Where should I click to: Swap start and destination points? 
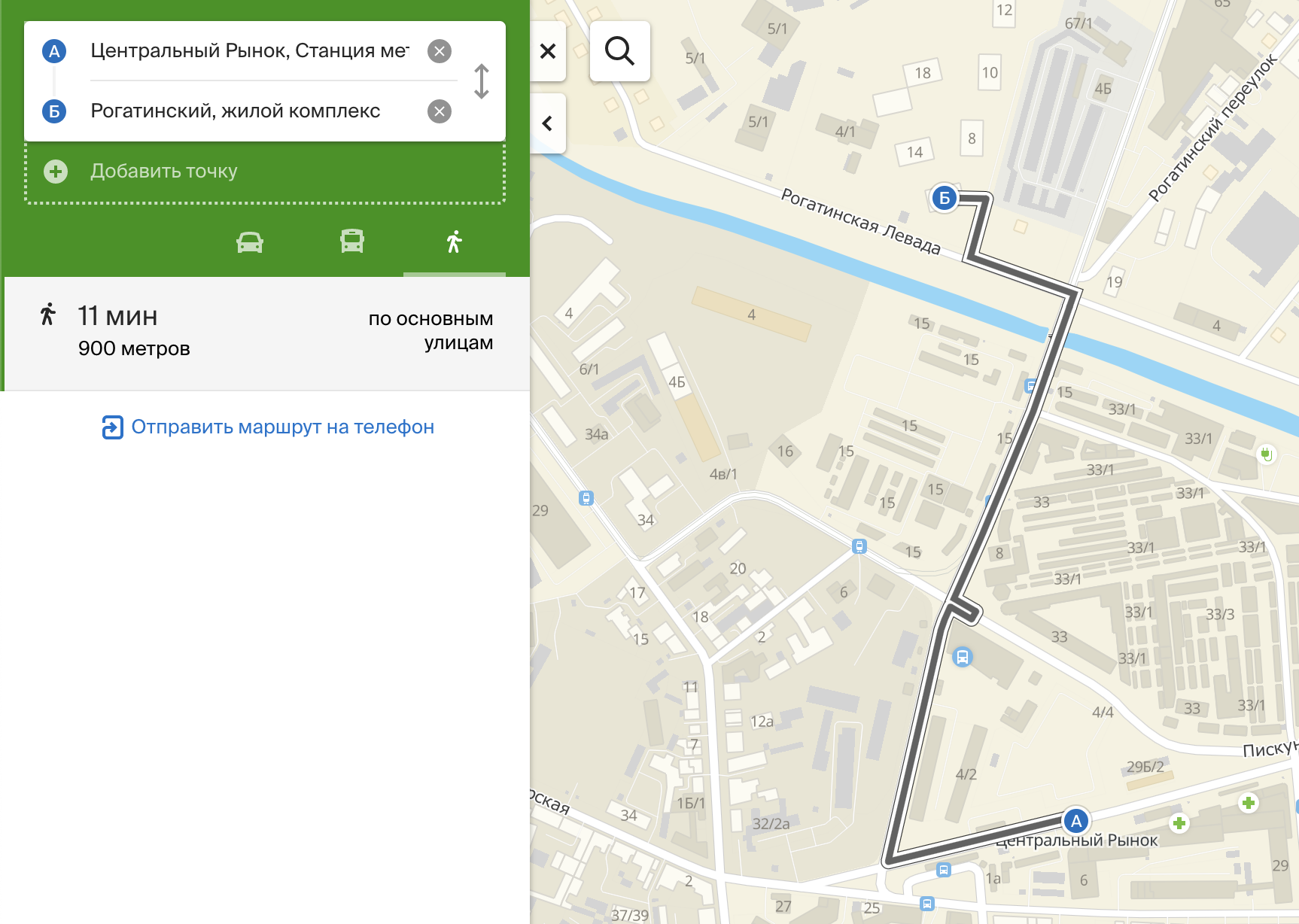(x=482, y=81)
